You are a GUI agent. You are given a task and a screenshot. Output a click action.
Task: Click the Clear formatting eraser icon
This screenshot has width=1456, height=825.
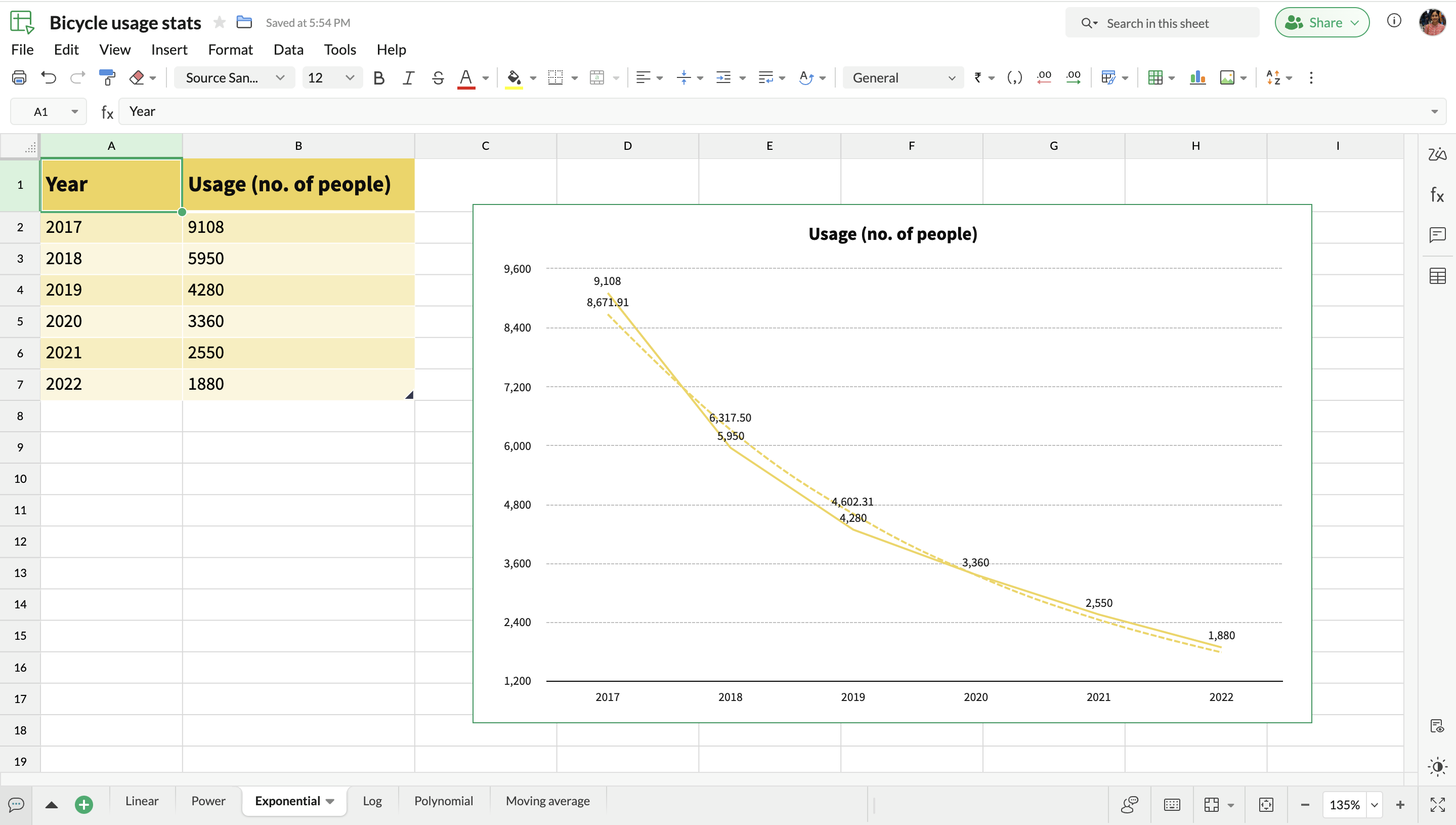coord(137,77)
